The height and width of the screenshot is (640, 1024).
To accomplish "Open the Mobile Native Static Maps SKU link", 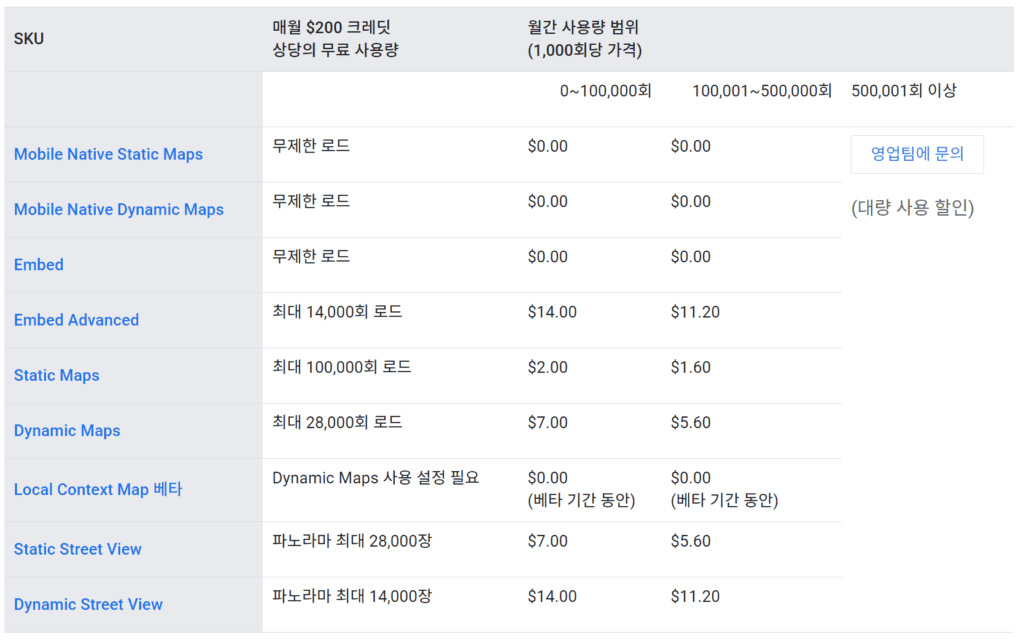I will (x=107, y=154).
